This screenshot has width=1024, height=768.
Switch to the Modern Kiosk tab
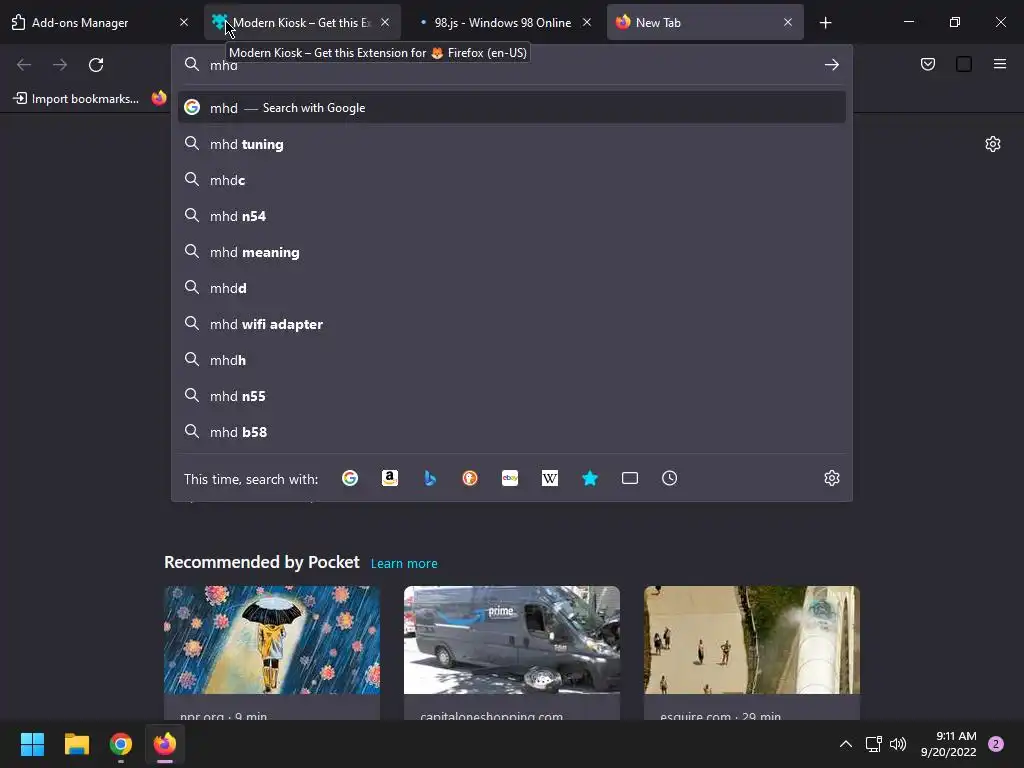(x=300, y=23)
